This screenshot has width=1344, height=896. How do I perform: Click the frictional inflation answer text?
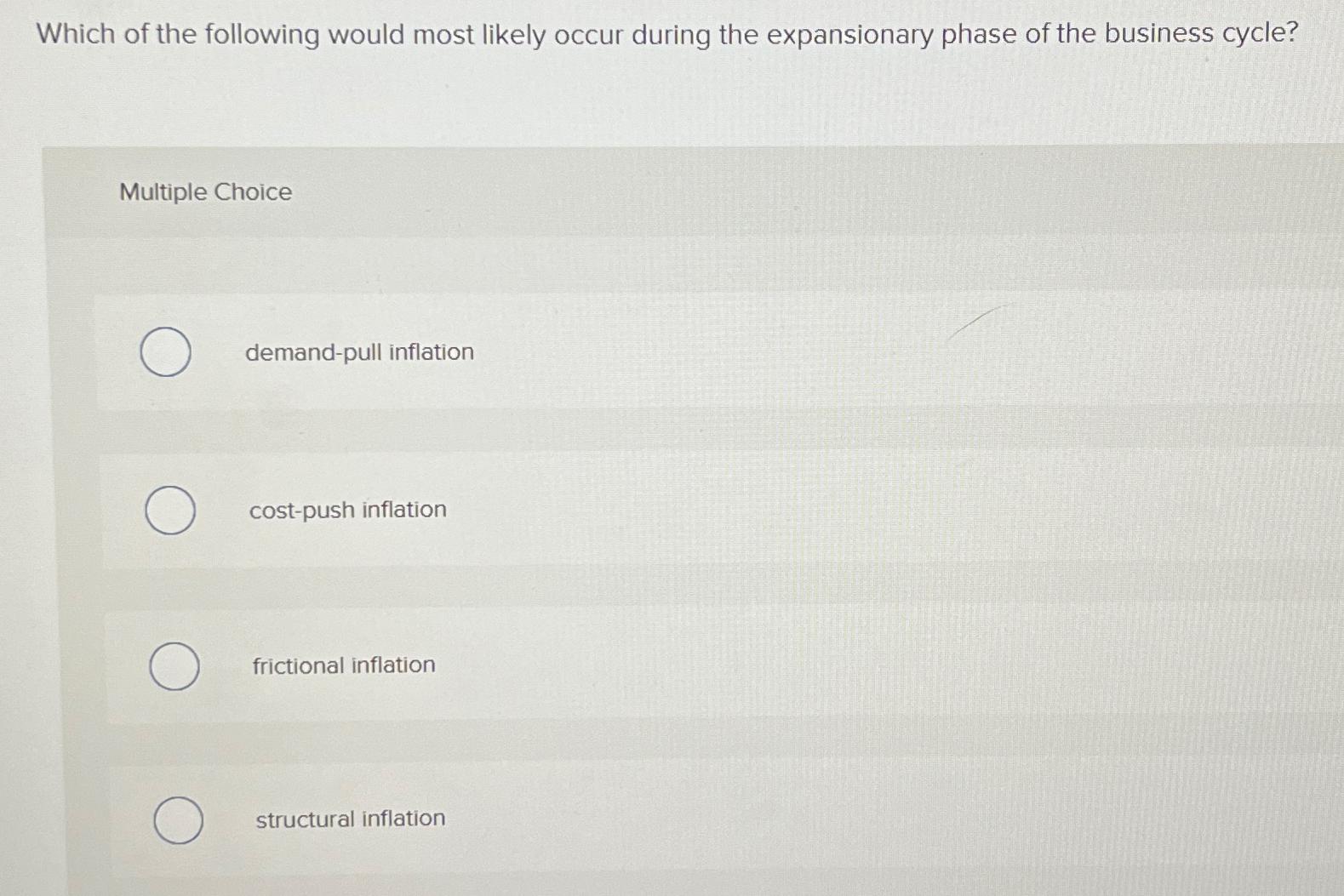click(344, 665)
